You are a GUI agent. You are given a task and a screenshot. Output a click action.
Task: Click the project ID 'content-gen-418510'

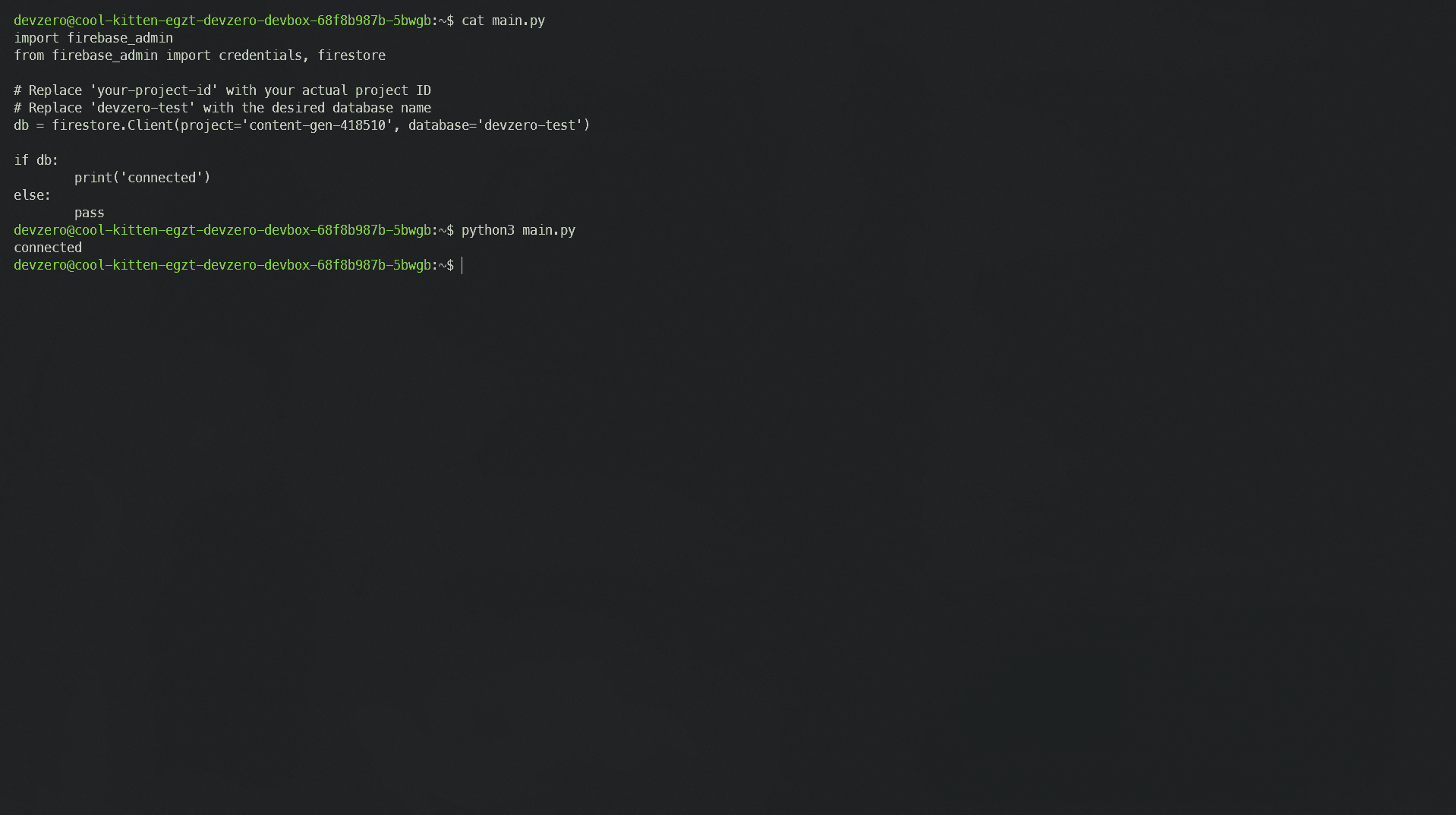pos(317,125)
